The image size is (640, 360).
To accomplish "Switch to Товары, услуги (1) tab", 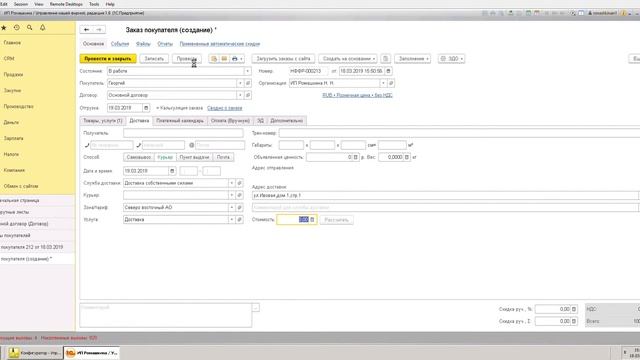I will coord(102,121).
